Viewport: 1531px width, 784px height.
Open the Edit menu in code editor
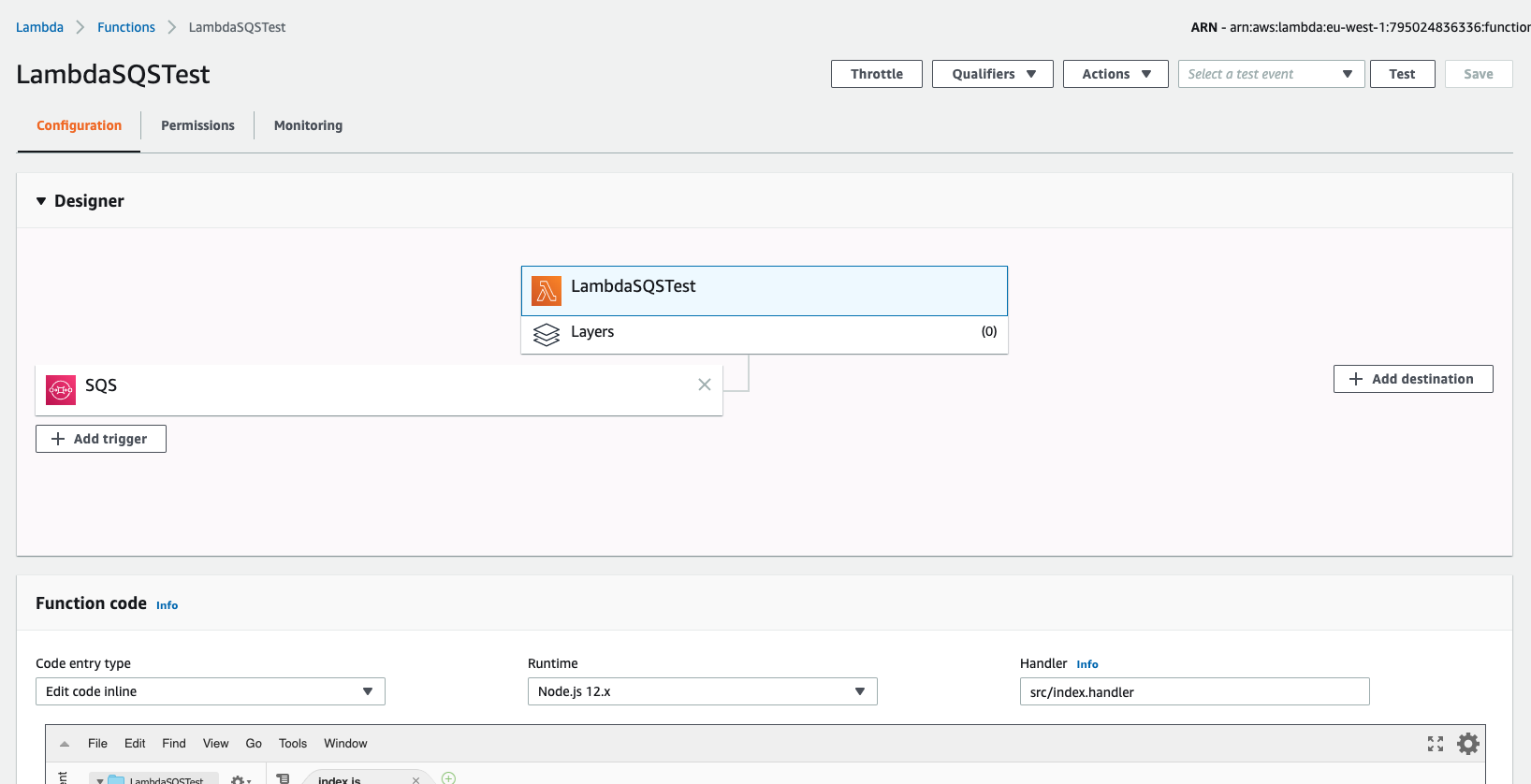pos(135,744)
